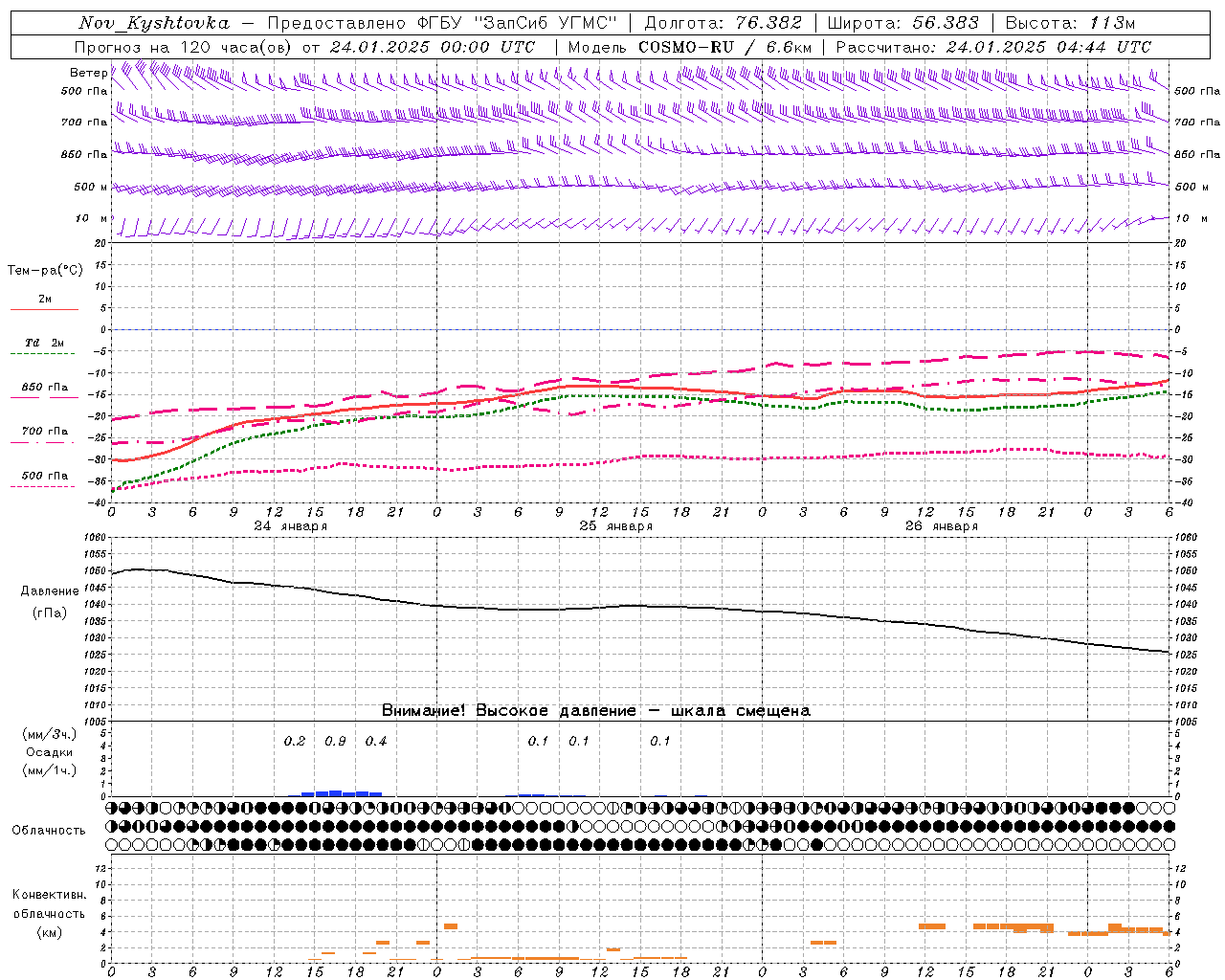
Task: Click the dashed line sample under 'Td 2м'
Action: click(x=44, y=354)
